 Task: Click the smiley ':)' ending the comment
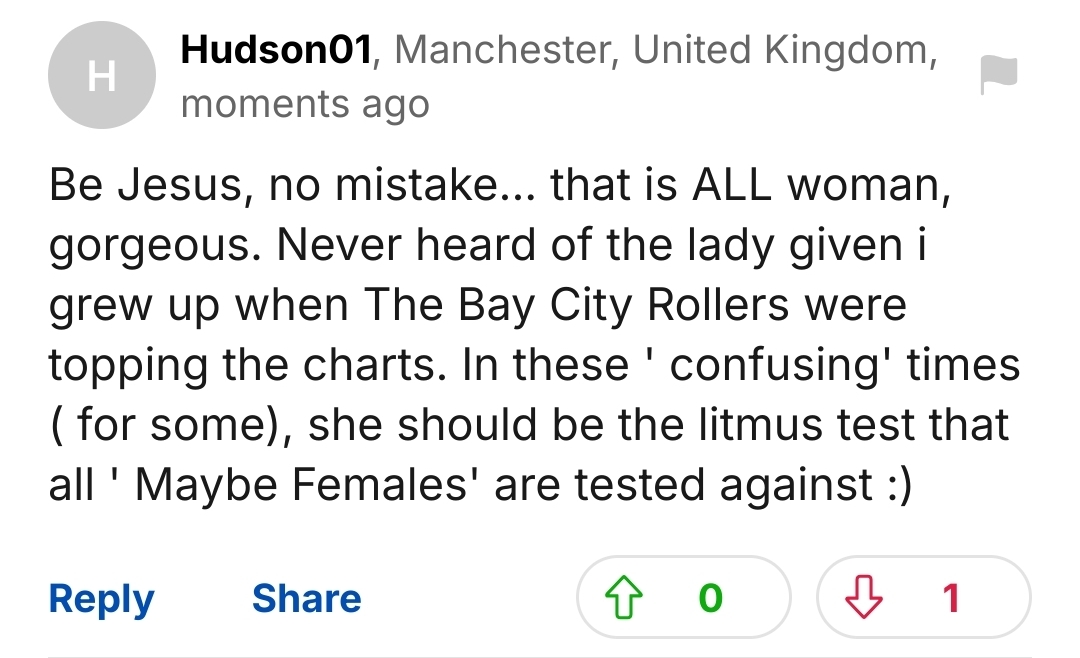[x=900, y=485]
